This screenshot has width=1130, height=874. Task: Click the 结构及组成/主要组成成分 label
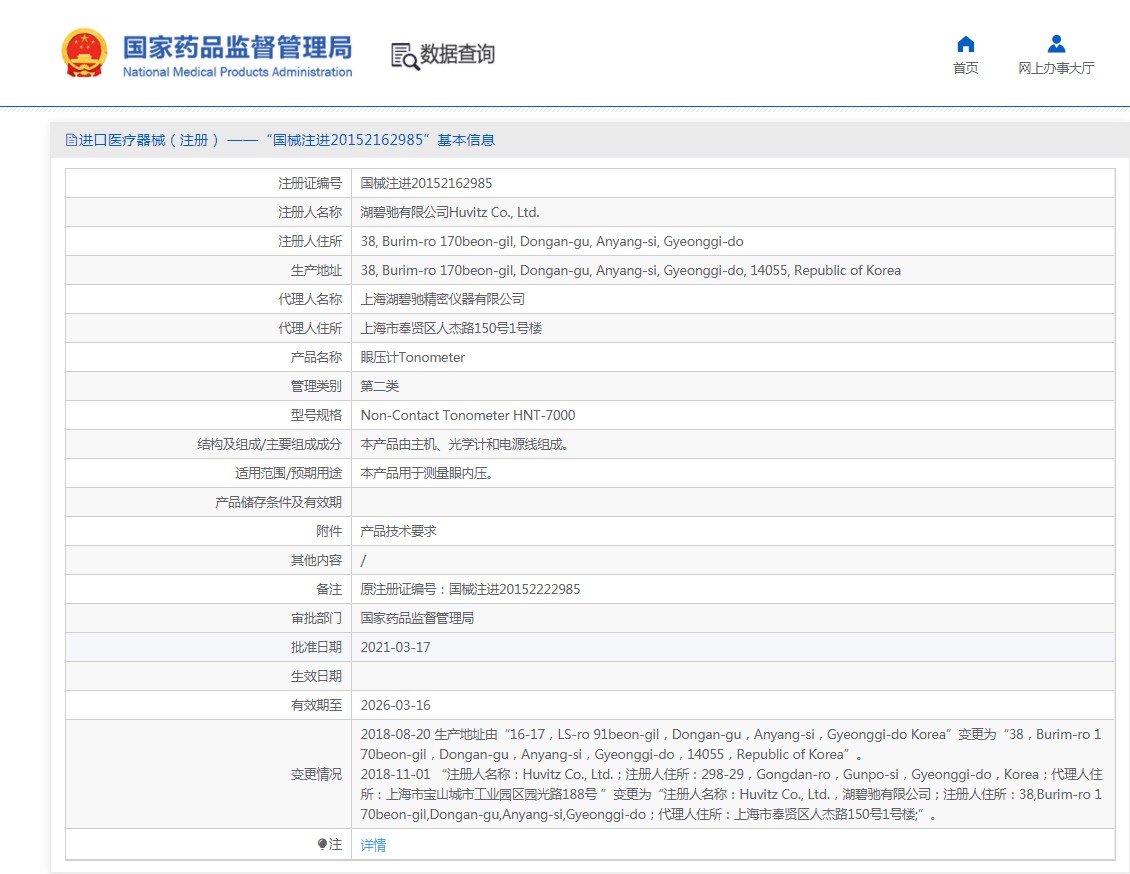pyautogui.click(x=270, y=445)
